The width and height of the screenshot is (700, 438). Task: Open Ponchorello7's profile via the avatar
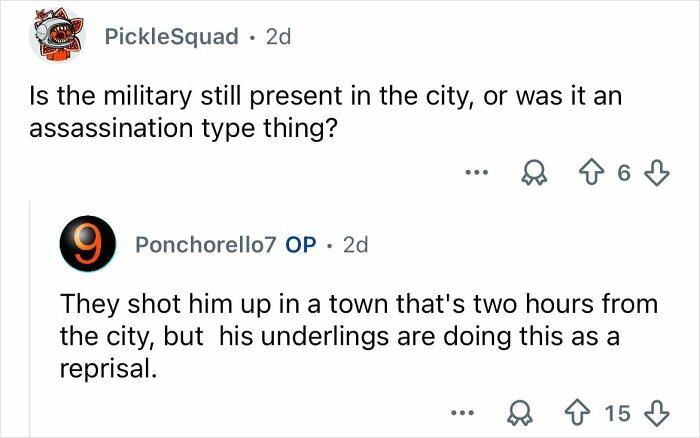(85, 244)
